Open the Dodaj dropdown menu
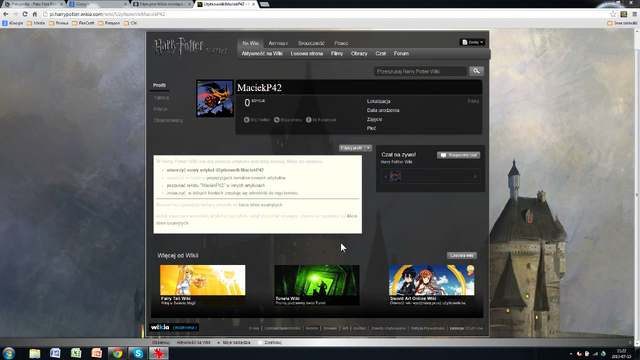This screenshot has width=640, height=360. [x=472, y=42]
